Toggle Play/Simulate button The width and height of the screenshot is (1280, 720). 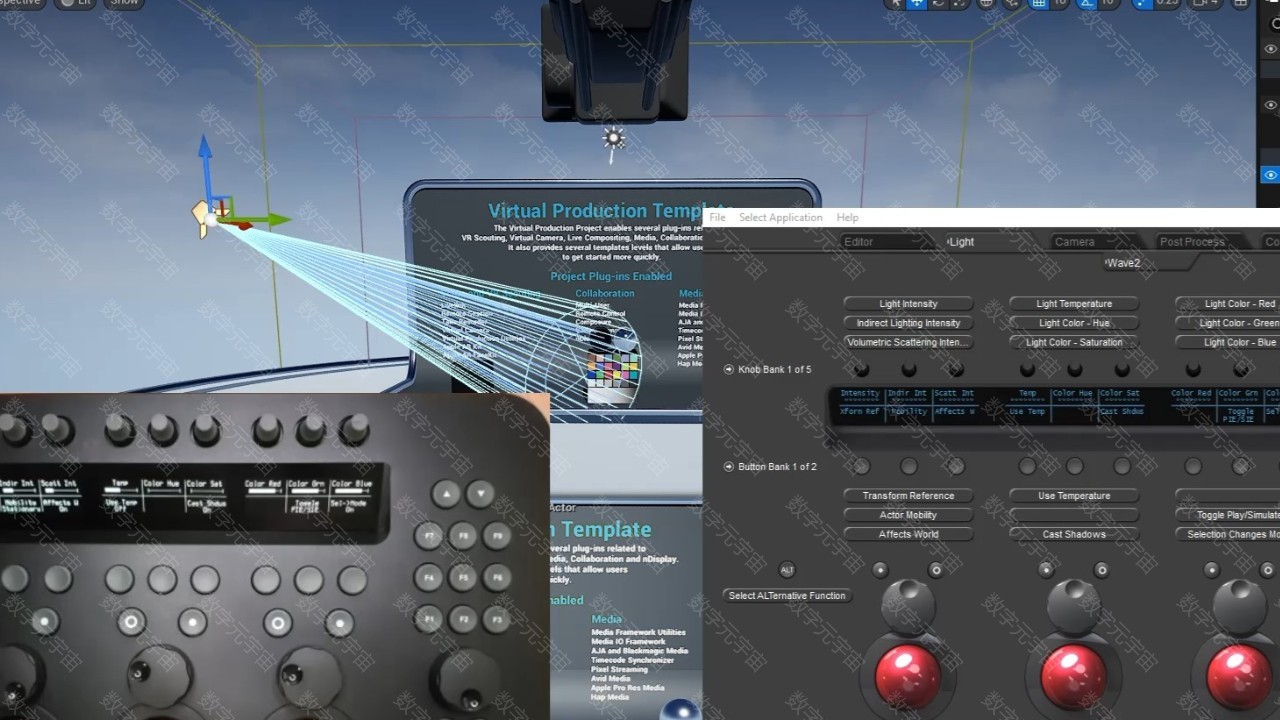point(1228,515)
